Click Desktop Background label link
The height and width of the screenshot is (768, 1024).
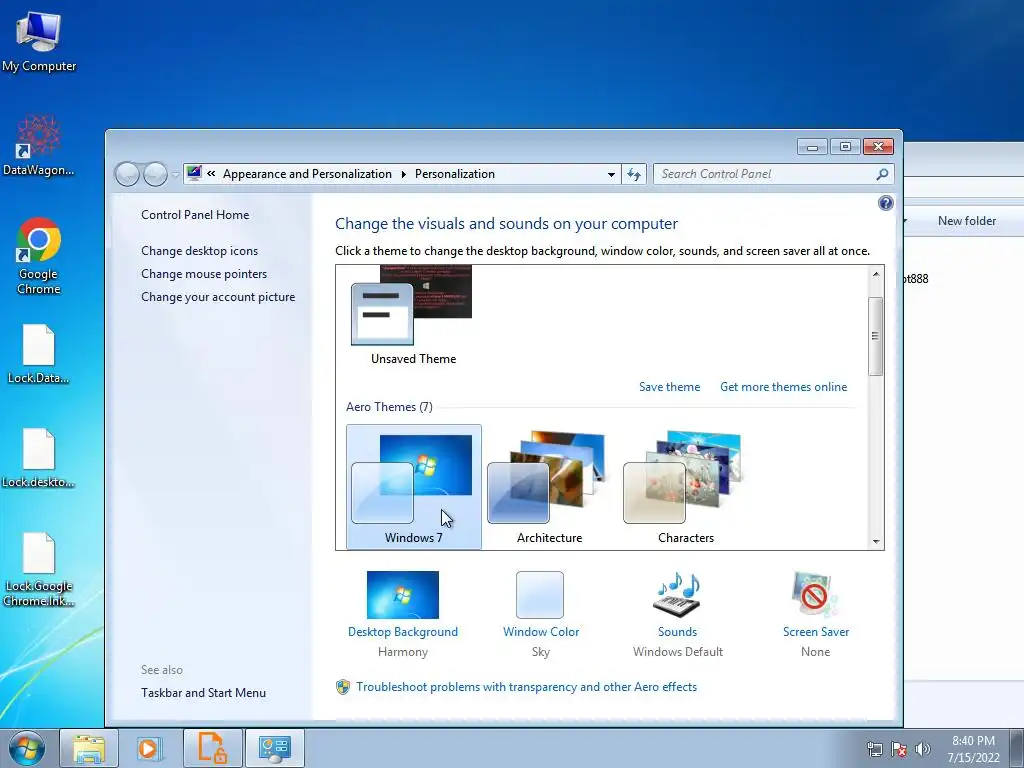403,632
